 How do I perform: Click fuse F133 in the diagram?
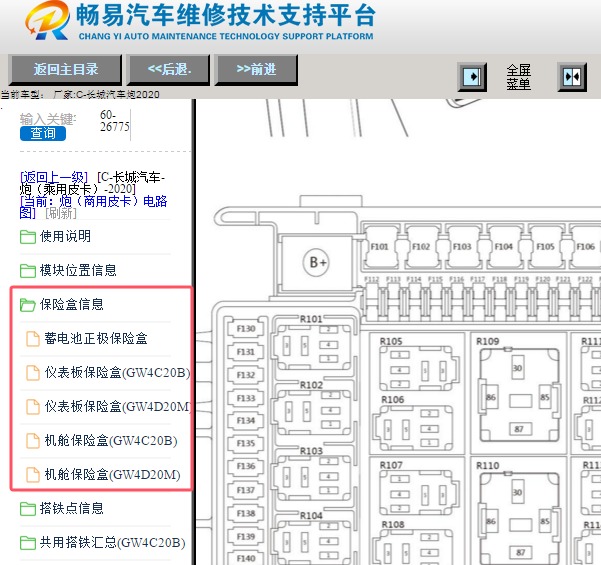coord(246,398)
